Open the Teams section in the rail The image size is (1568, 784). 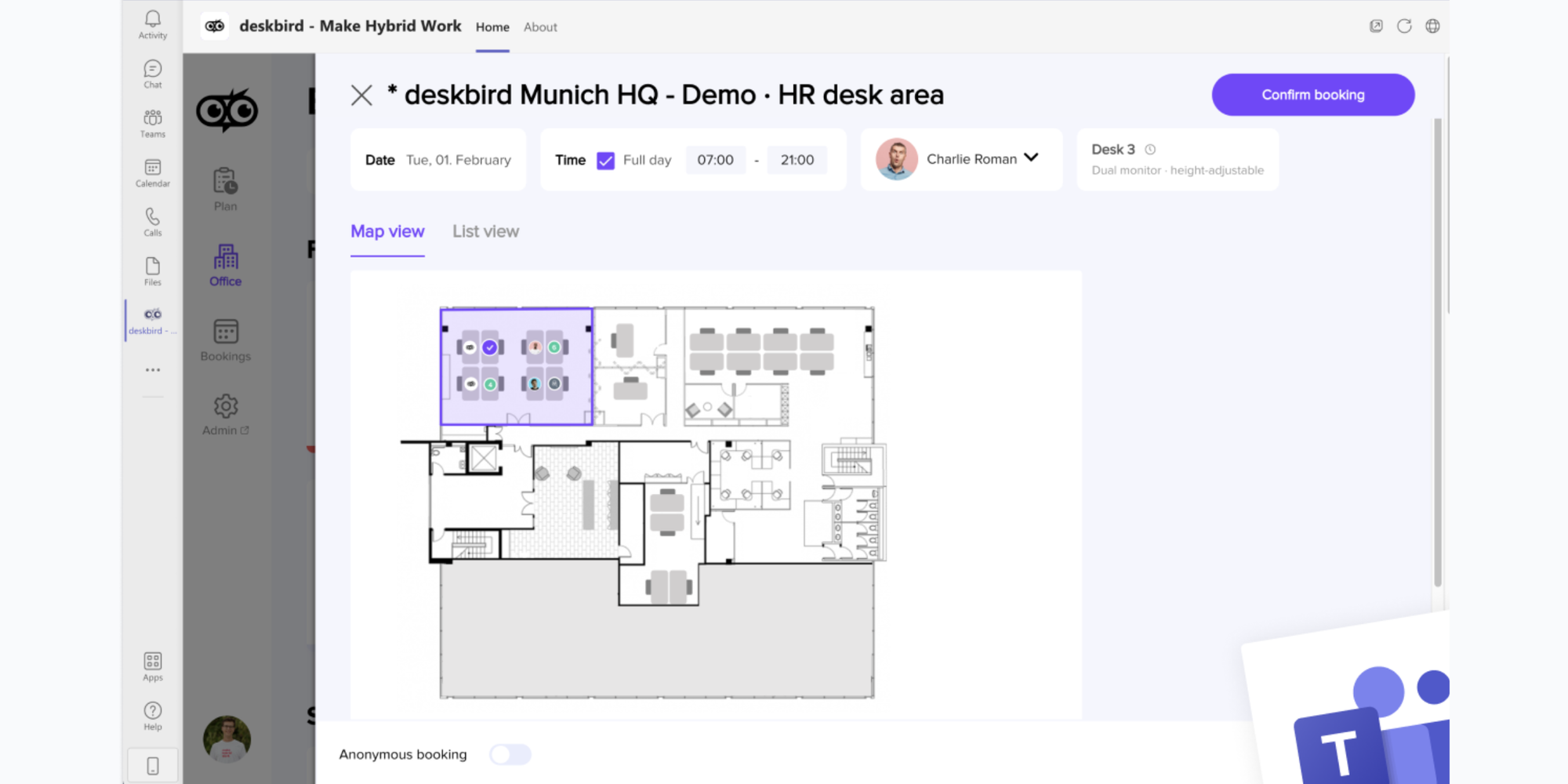click(153, 124)
